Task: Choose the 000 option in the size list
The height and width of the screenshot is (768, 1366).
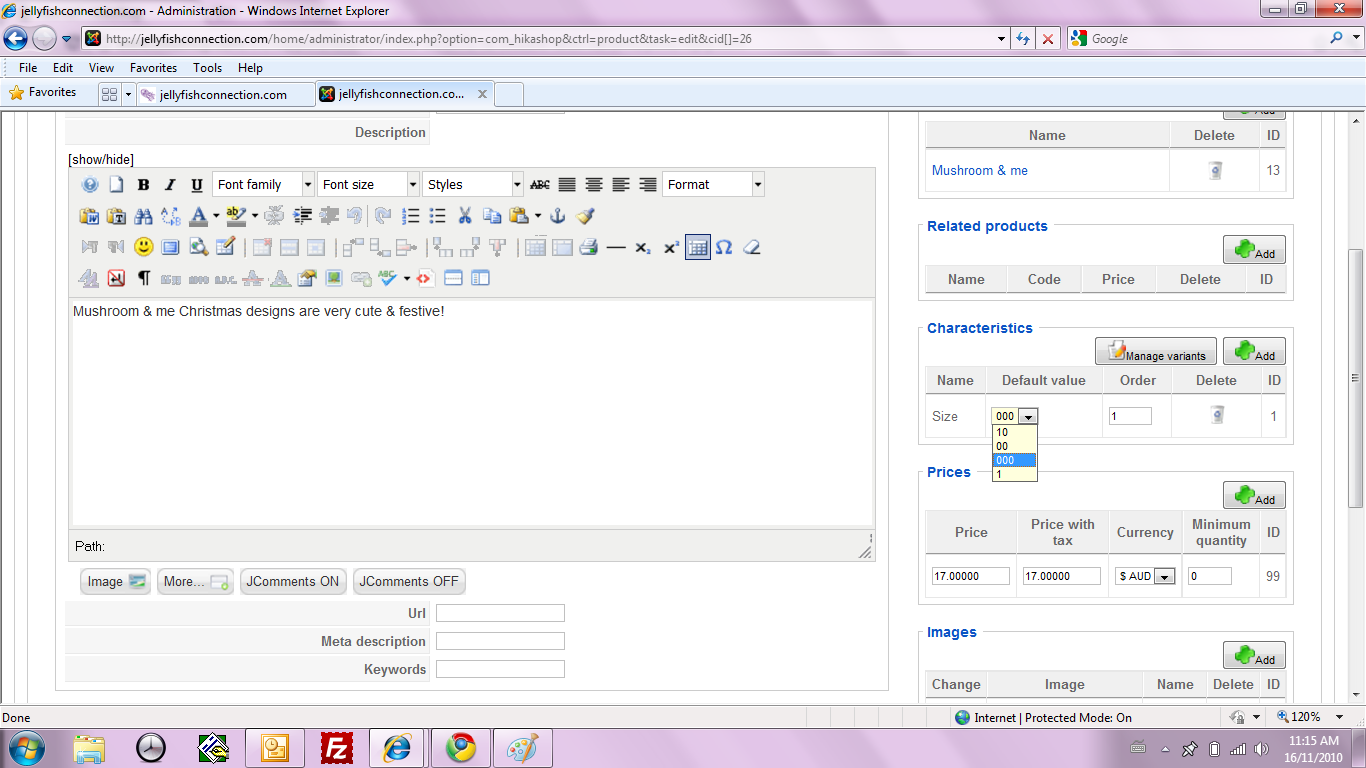Action: (1014, 460)
